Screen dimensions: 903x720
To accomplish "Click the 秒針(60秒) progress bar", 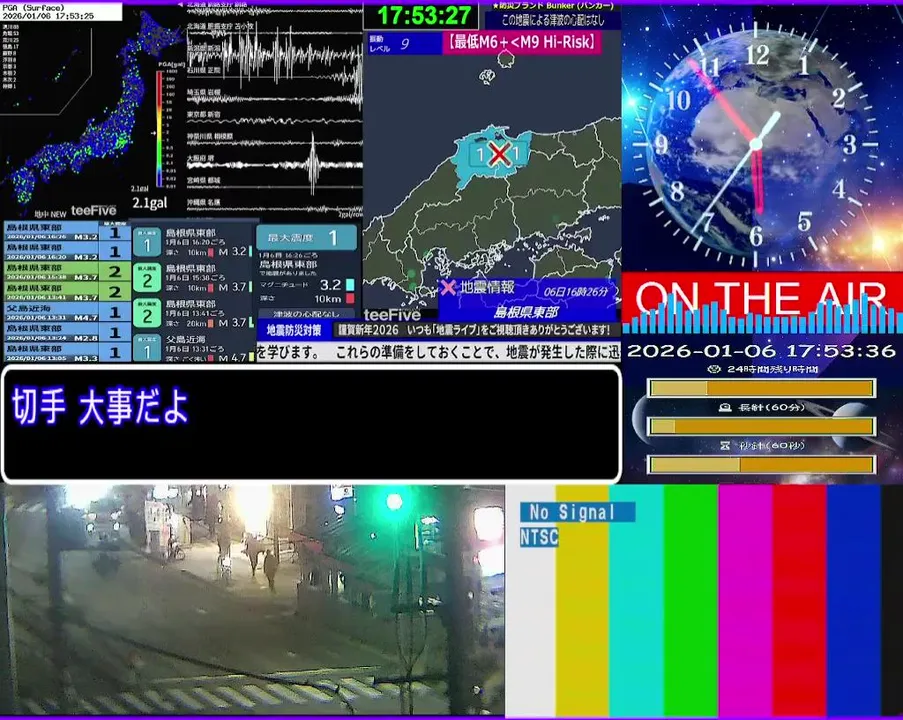I will [762, 464].
